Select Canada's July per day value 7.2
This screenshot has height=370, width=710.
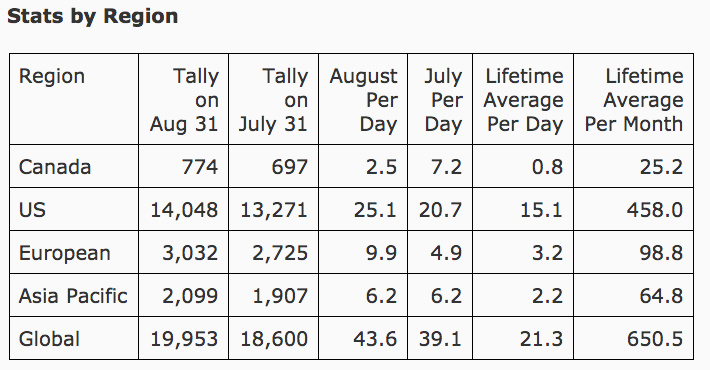click(446, 167)
